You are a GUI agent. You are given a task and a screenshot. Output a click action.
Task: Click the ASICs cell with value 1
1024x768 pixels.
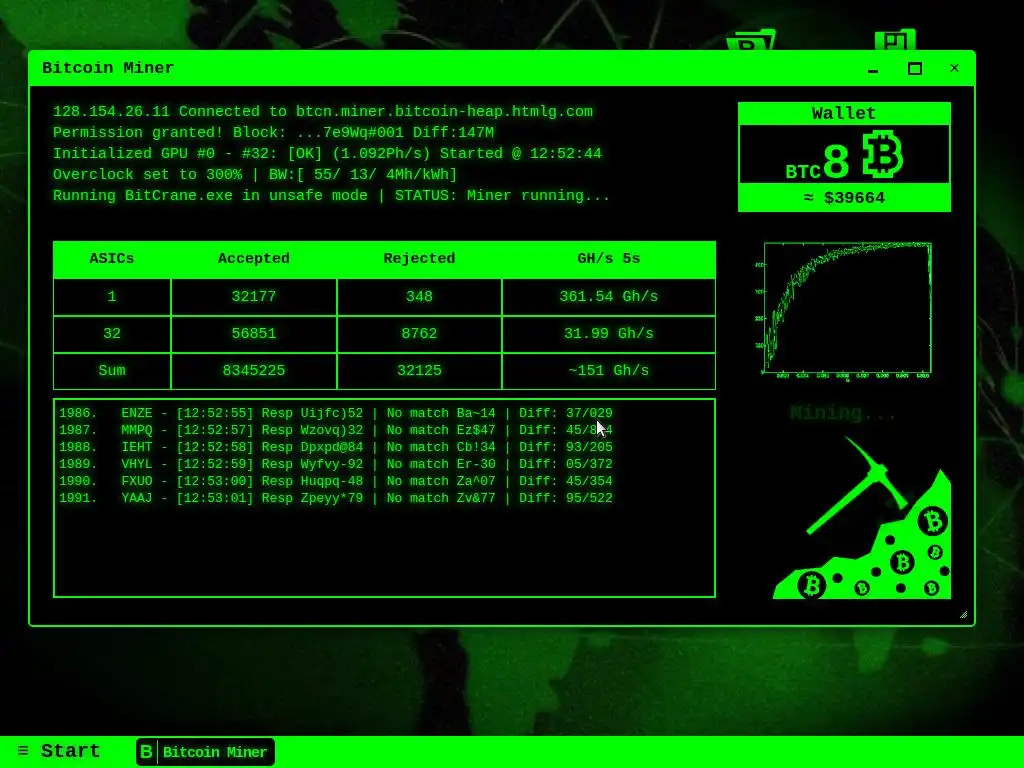pos(112,296)
